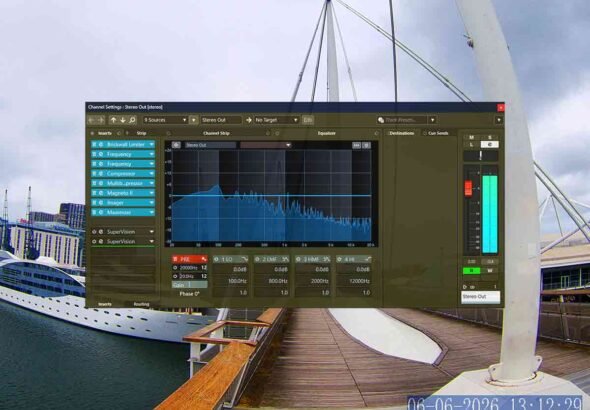Toggle bypass on first Frequency insert
Viewport: 590px width, 410px height.
coord(94,154)
